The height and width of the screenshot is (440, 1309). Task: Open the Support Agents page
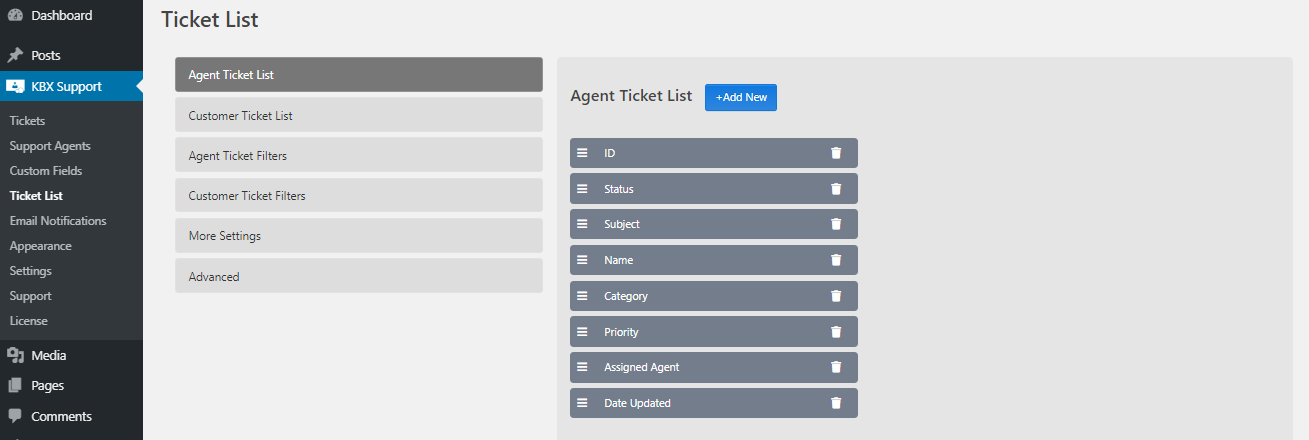coord(50,146)
